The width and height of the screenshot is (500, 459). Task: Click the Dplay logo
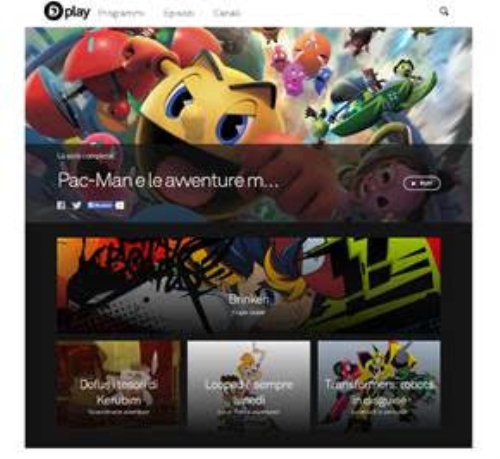click(67, 11)
